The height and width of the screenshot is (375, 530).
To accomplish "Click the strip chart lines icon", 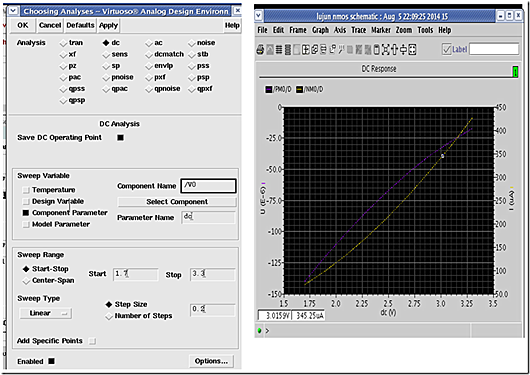I will click(279, 50).
